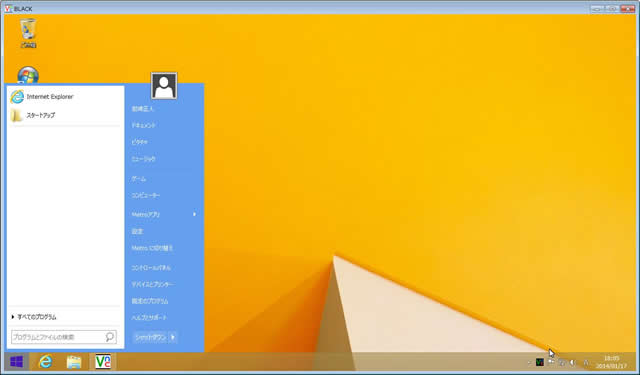Select the Recycle Bin desktop icon
This screenshot has width=640, height=375.
click(28, 33)
